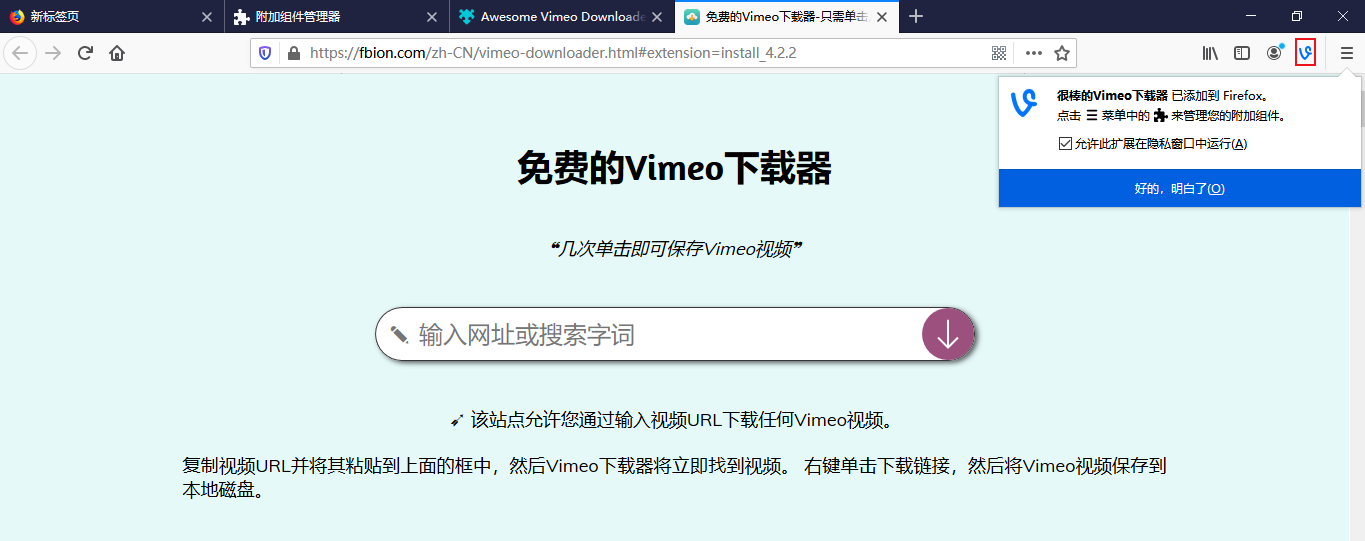Click the text 该站点允许您通过输入视频URL下载任何Vimeo视频
Image resolution: width=1365 pixels, height=541 pixels.
pos(682,420)
